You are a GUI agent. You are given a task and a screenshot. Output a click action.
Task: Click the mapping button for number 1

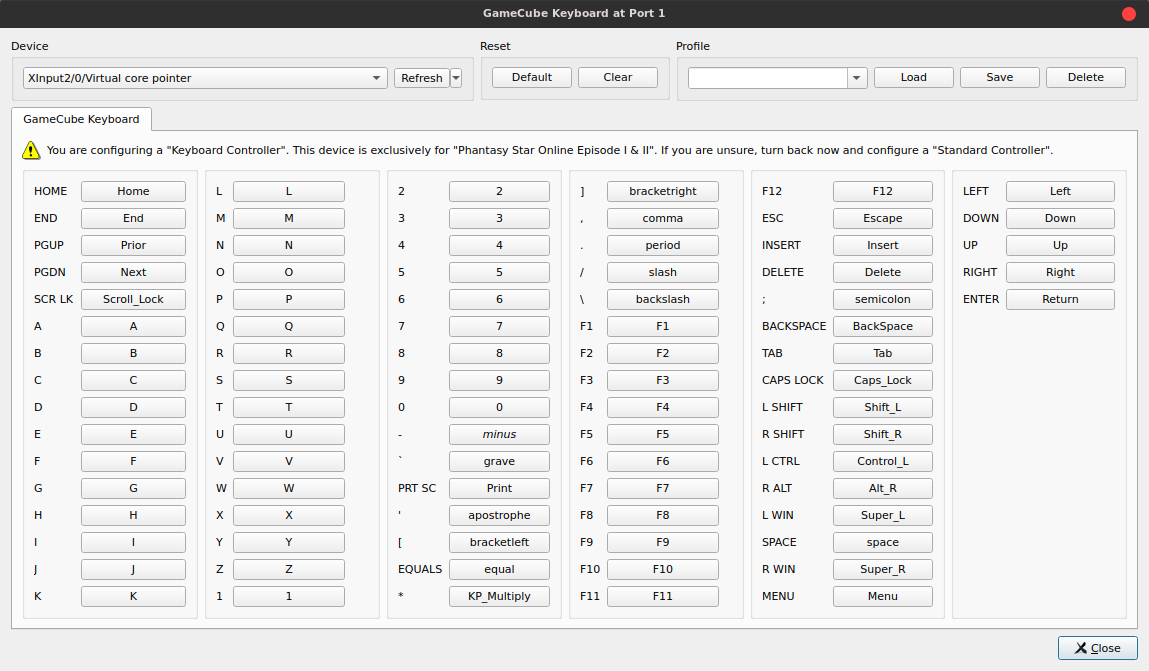(289, 596)
